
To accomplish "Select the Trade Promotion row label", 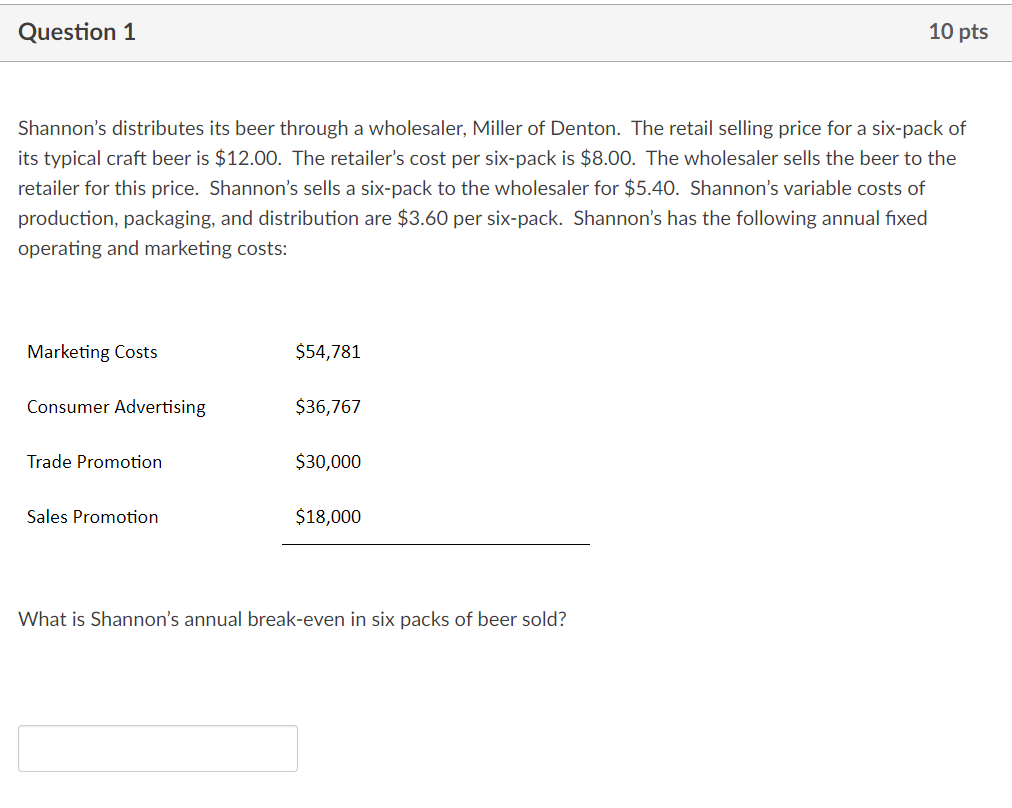I will [x=94, y=462].
